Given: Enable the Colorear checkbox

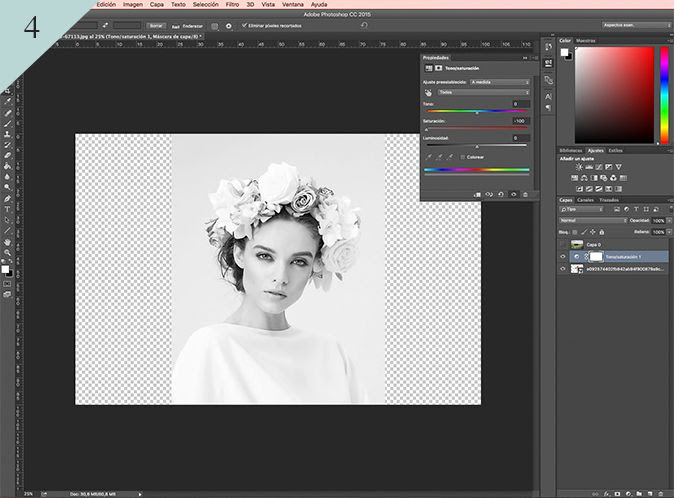Looking at the screenshot, I should click(463, 157).
